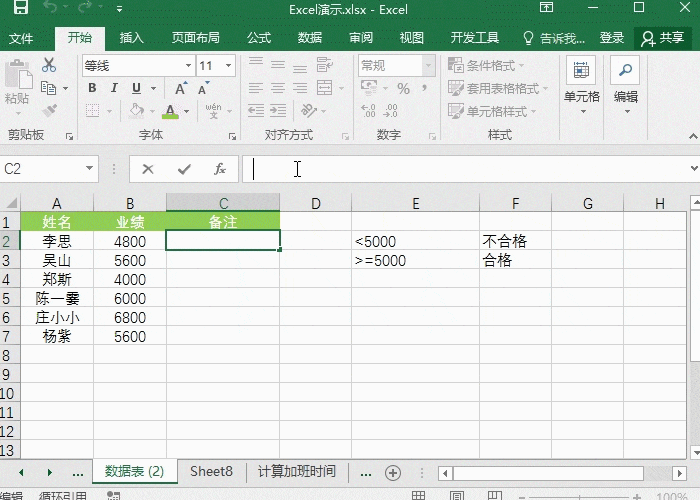The image size is (700, 500).
Task: Collapse the ribbon with the chevron
Action: click(x=693, y=136)
